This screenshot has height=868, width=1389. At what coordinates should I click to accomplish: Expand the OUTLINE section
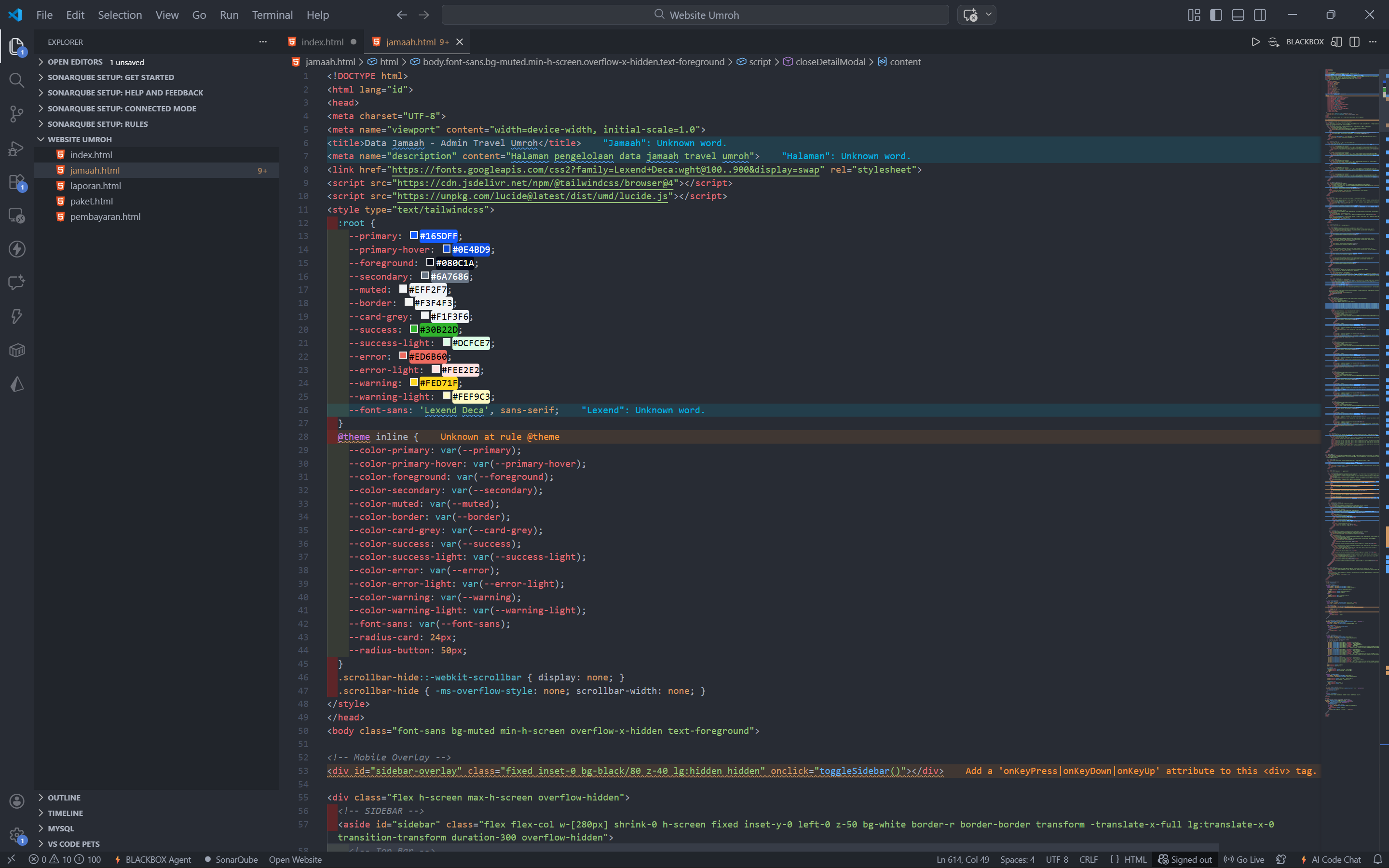pyautogui.click(x=64, y=798)
